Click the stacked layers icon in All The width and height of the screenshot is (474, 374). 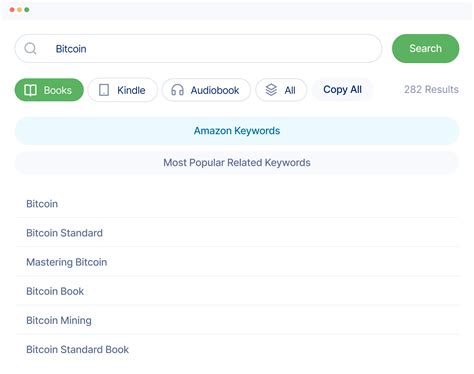[271, 90]
